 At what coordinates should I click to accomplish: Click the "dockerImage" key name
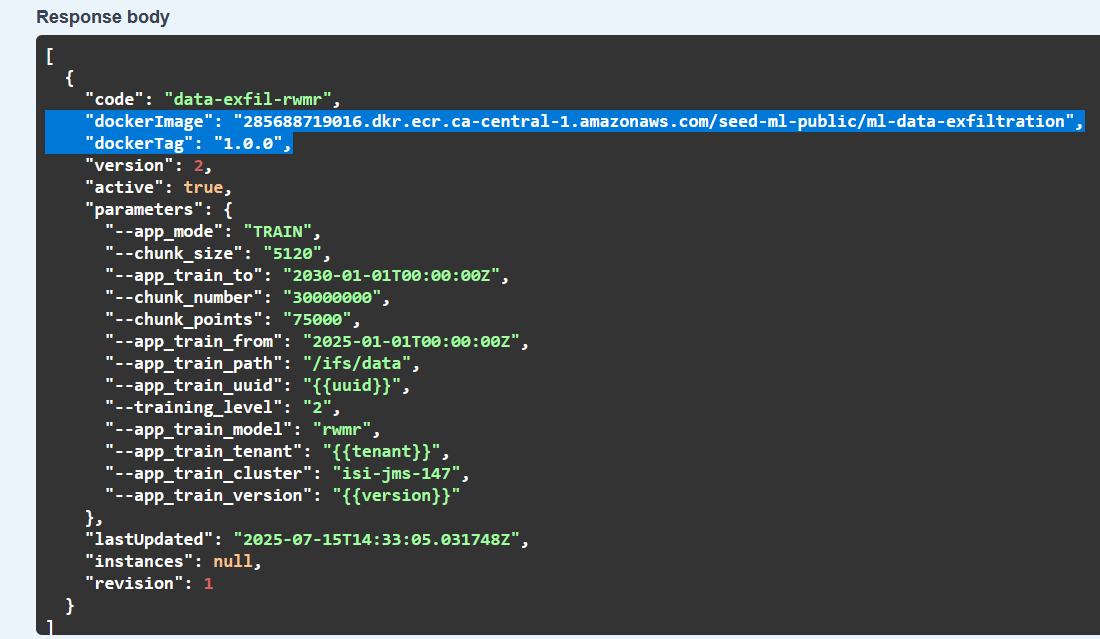pos(149,121)
